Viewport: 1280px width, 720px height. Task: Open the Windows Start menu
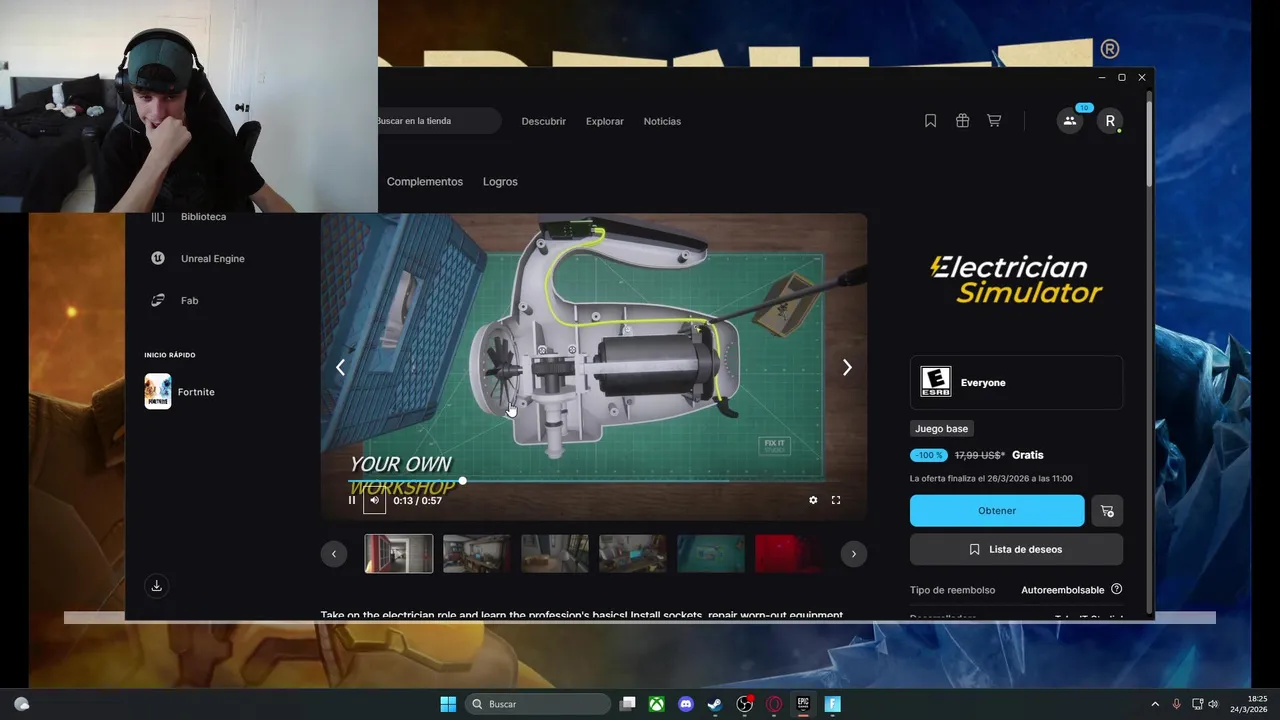[448, 704]
